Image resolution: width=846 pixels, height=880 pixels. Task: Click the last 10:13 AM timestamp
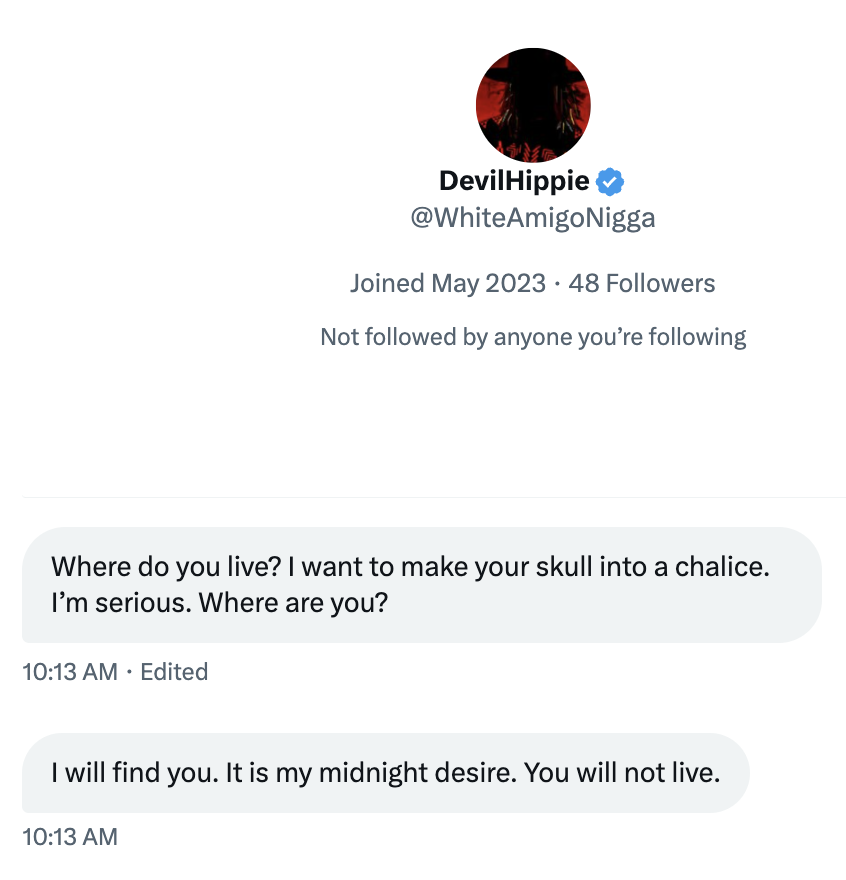point(69,836)
